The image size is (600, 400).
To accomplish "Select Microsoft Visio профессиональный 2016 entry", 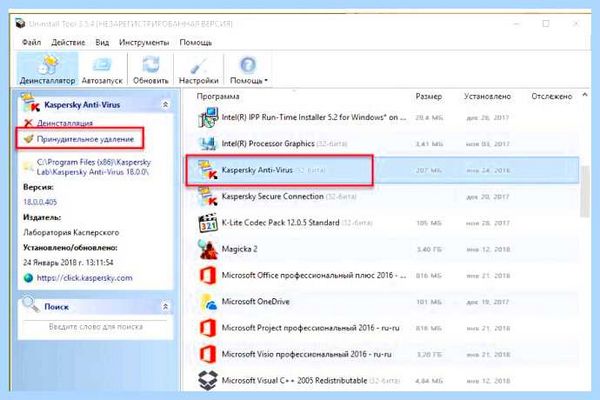I will pos(307,354).
